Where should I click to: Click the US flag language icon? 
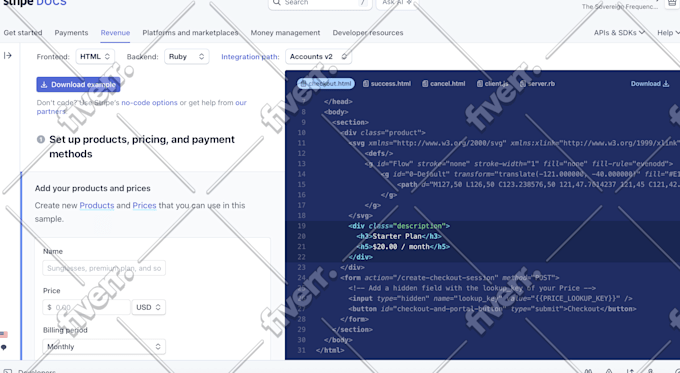4,334
